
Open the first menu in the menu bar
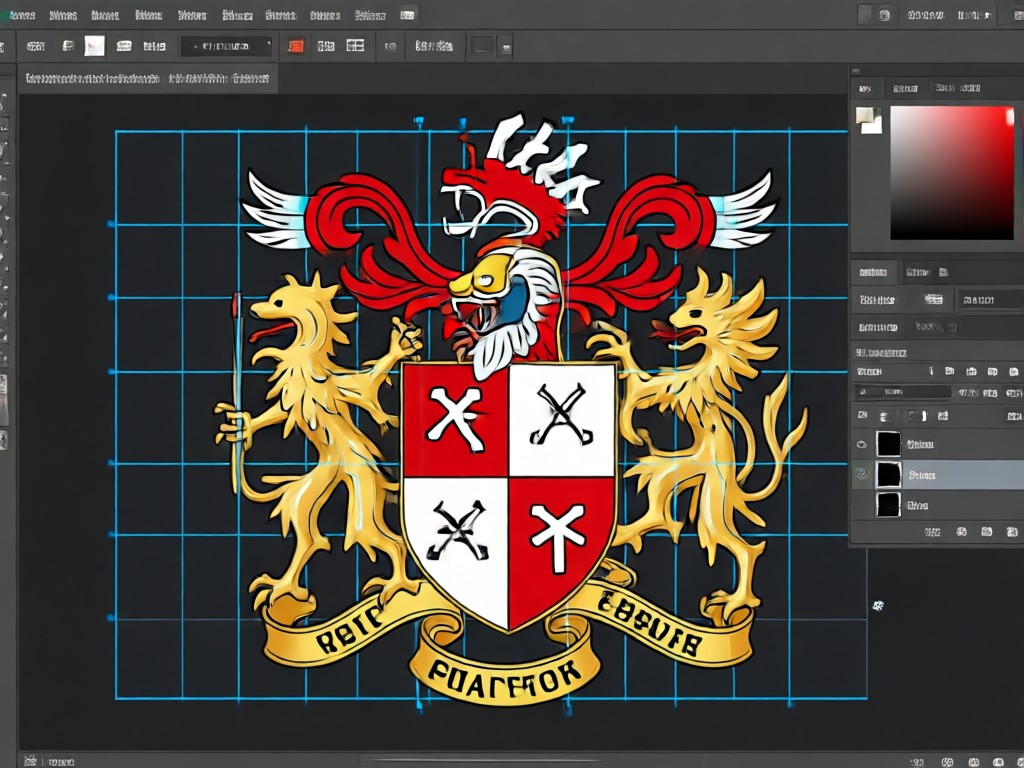tap(22, 15)
